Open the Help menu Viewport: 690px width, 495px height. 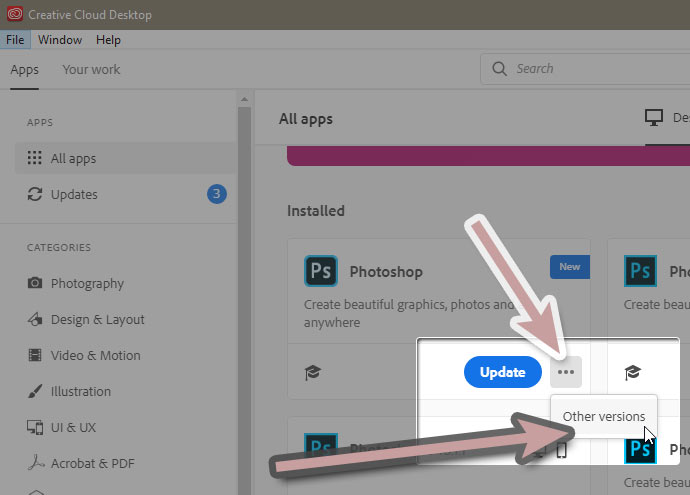point(108,40)
